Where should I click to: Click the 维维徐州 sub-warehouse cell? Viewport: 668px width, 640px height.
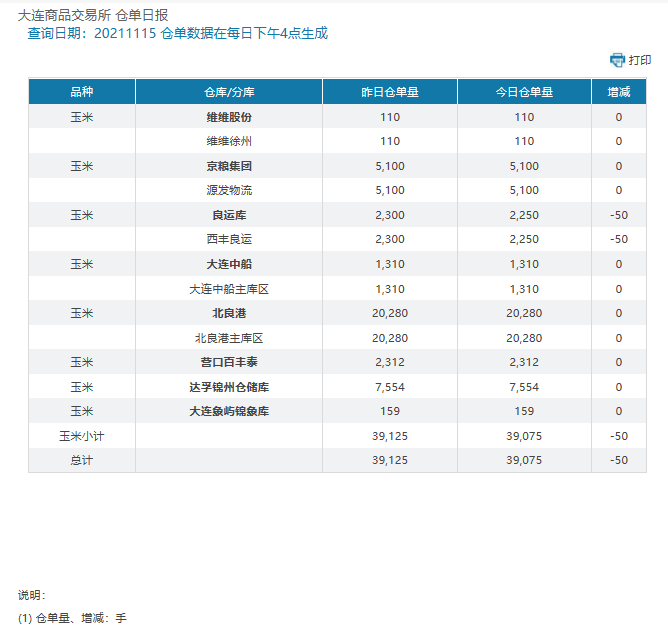(x=229, y=141)
